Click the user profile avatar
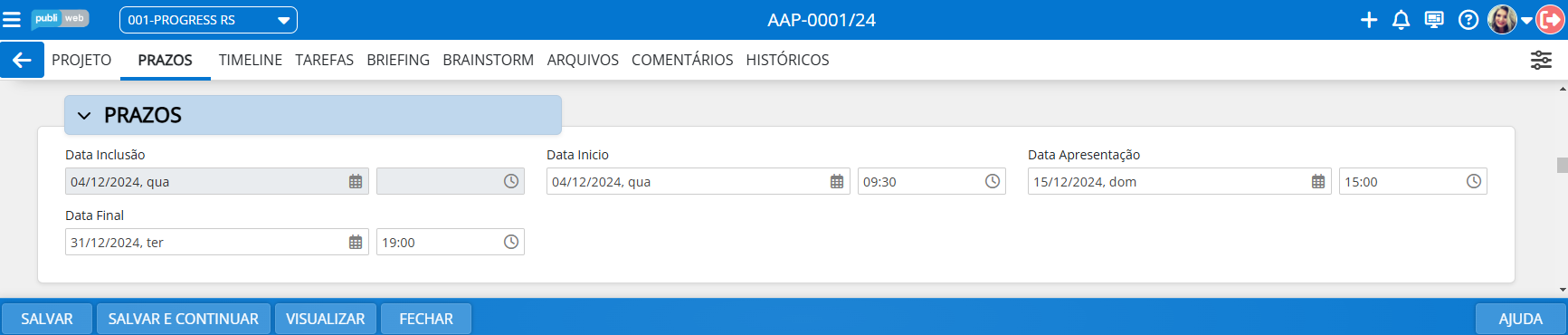Screen dimensions: 1568x335 [x=1502, y=20]
